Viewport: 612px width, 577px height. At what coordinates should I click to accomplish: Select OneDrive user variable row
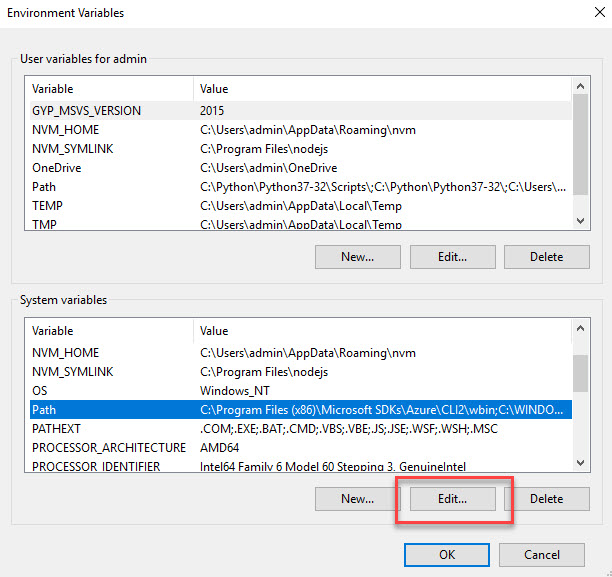point(57,168)
